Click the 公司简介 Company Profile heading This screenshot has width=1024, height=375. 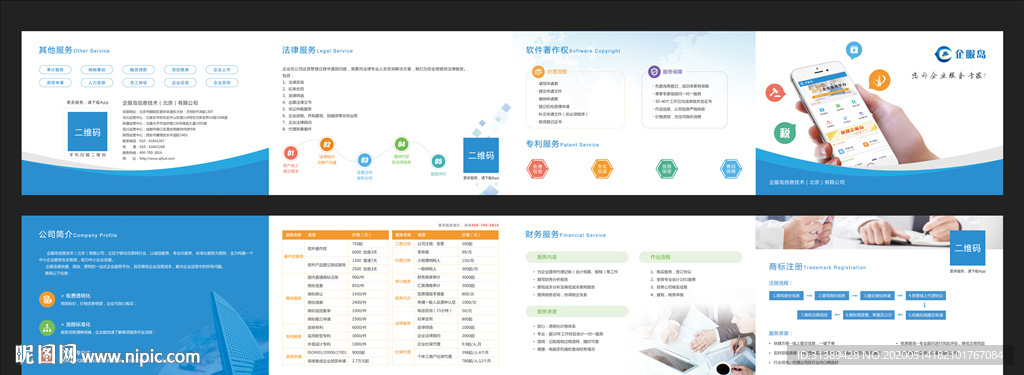[x=78, y=234]
